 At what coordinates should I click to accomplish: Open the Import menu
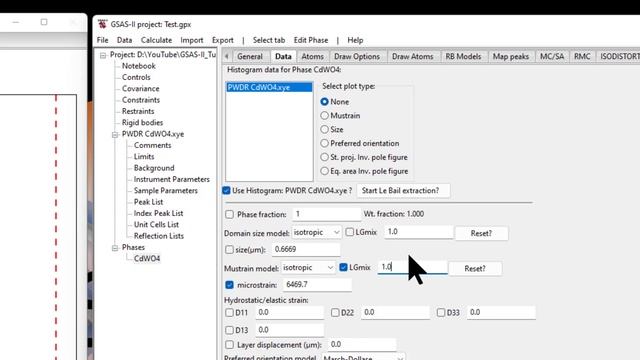click(191, 40)
